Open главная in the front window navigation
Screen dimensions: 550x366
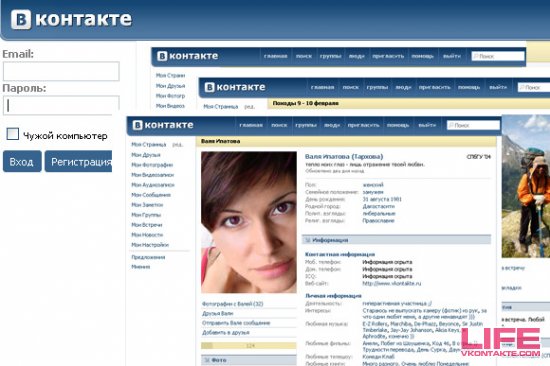coord(251,125)
